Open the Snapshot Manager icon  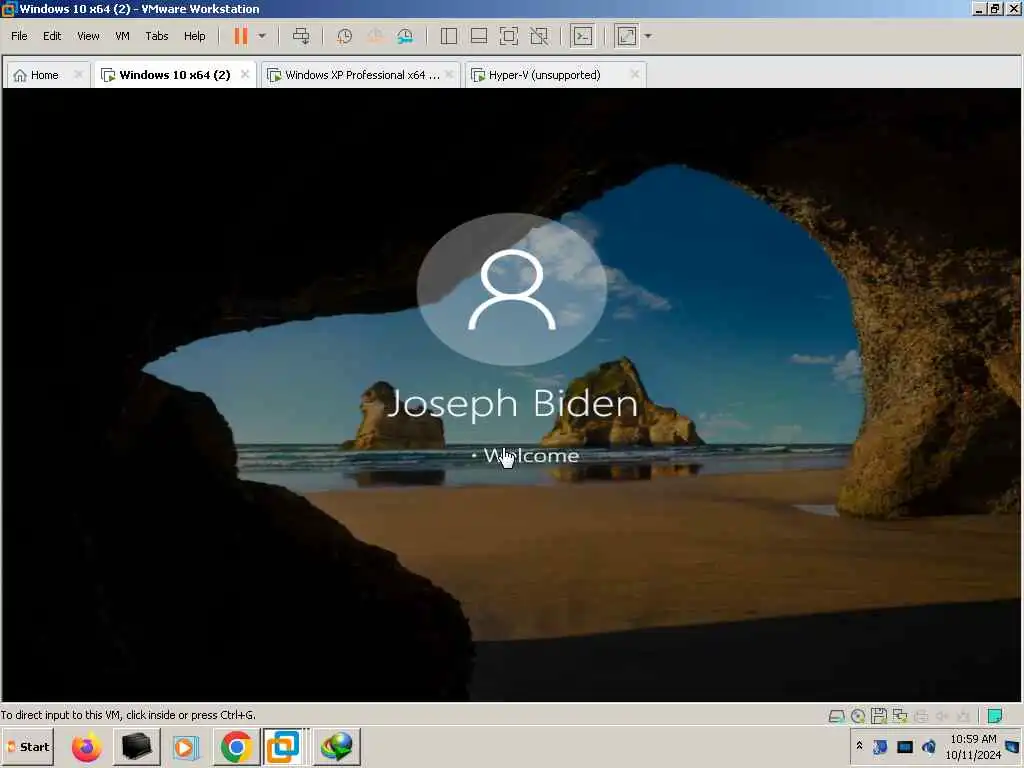click(x=405, y=37)
